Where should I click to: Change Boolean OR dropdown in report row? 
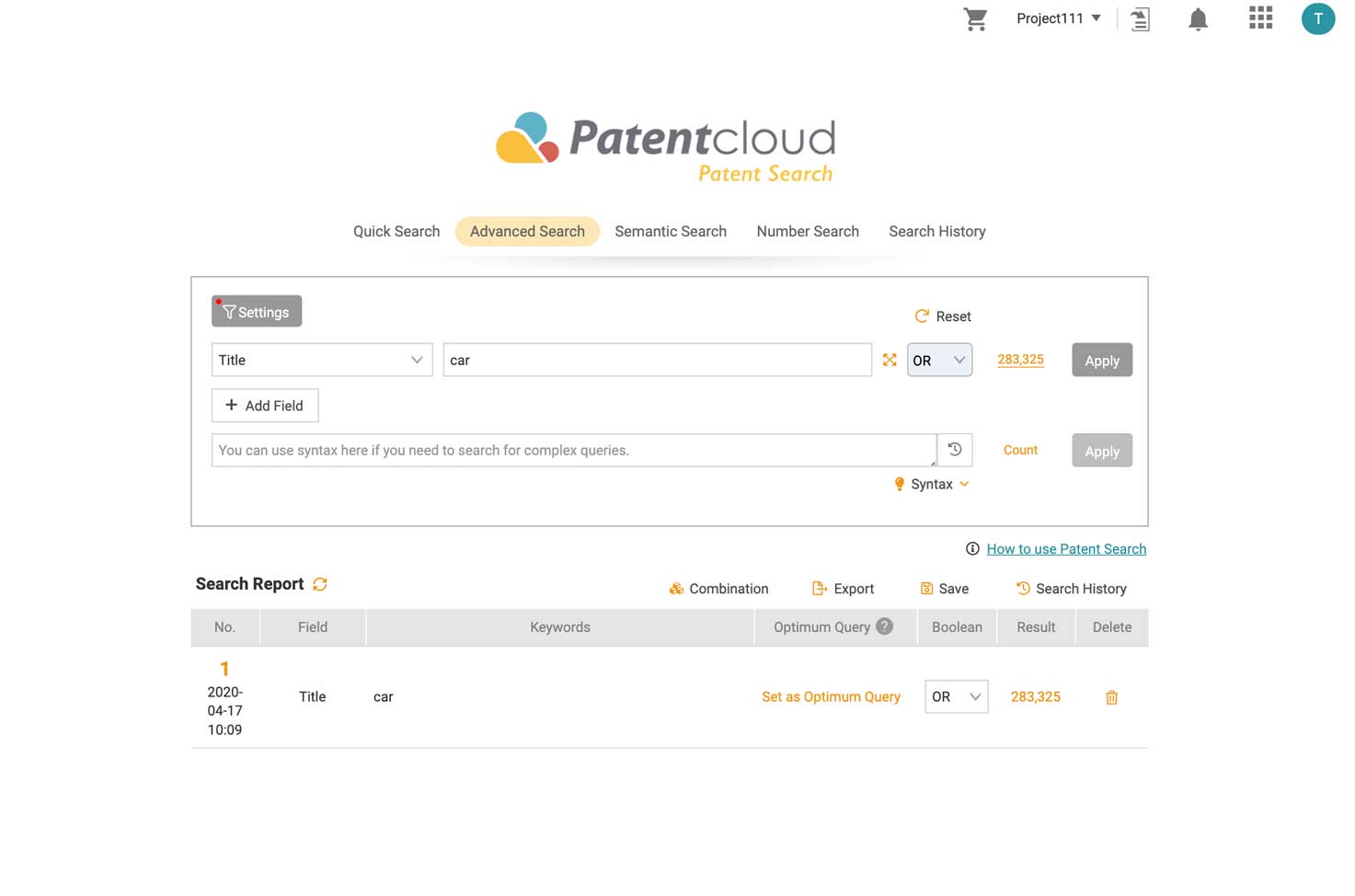957,696
